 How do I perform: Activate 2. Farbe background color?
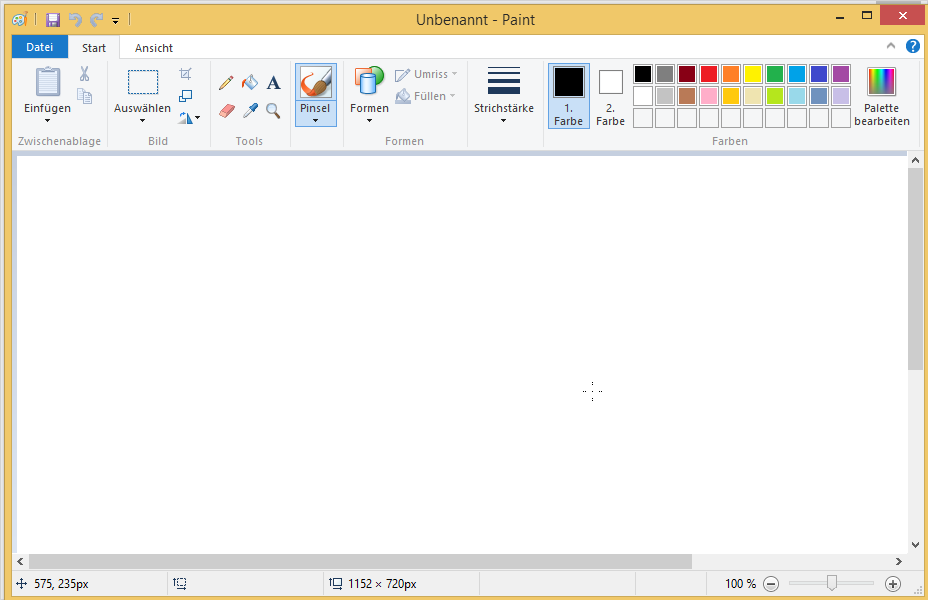[610, 96]
